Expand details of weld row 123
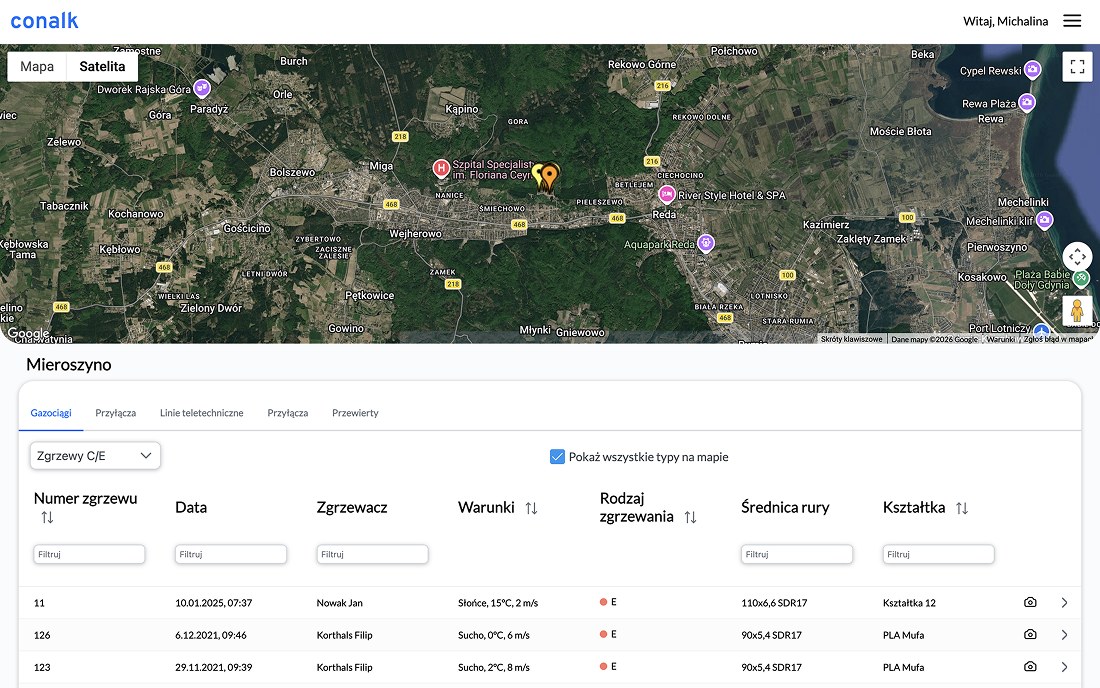This screenshot has height=688, width=1100. coord(1064,667)
